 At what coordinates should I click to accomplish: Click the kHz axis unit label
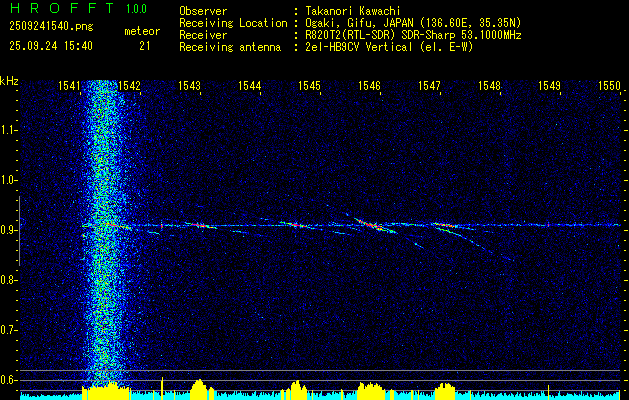9,81
